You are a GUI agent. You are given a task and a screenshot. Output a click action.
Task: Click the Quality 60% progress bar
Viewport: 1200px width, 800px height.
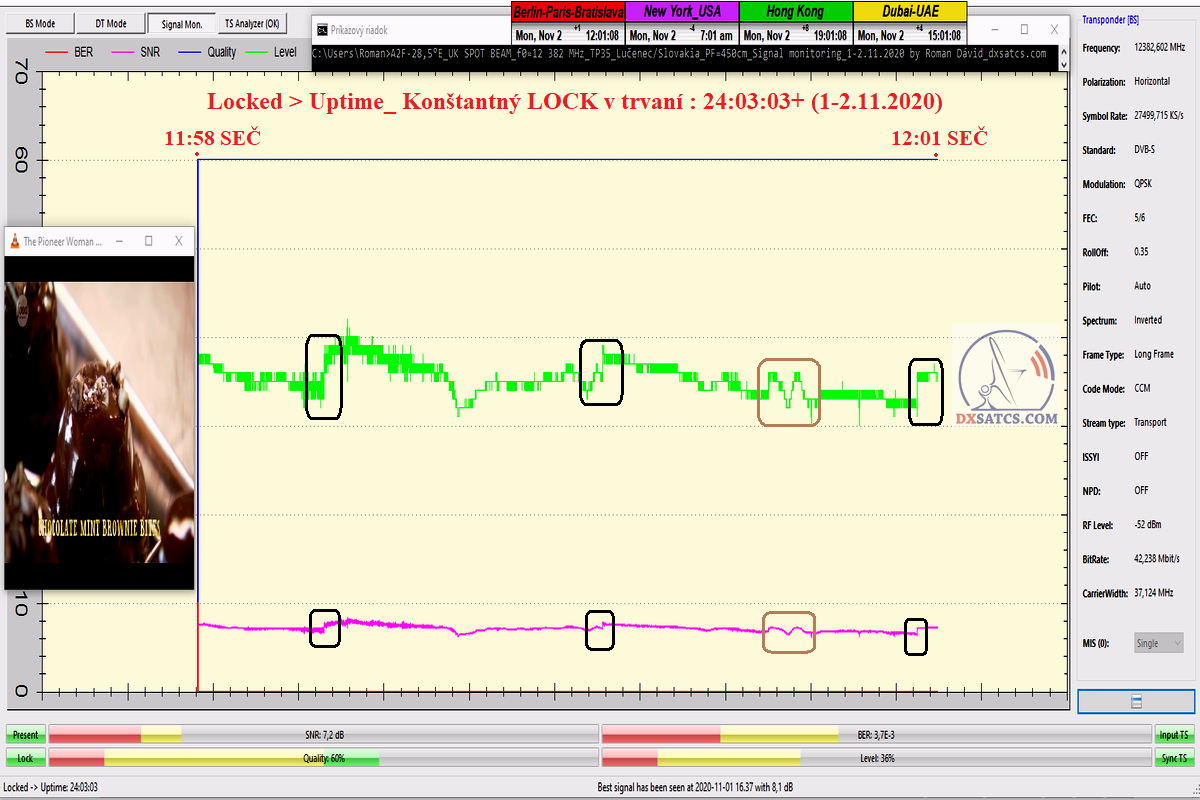[323, 758]
